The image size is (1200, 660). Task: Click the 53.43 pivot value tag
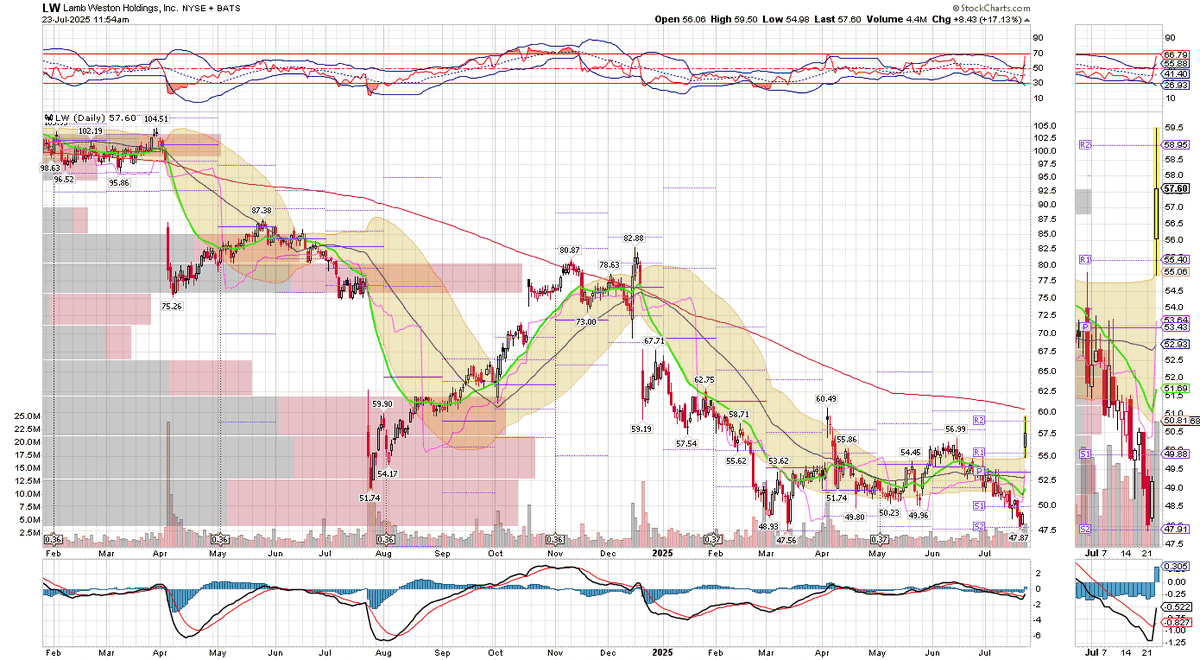(1176, 327)
